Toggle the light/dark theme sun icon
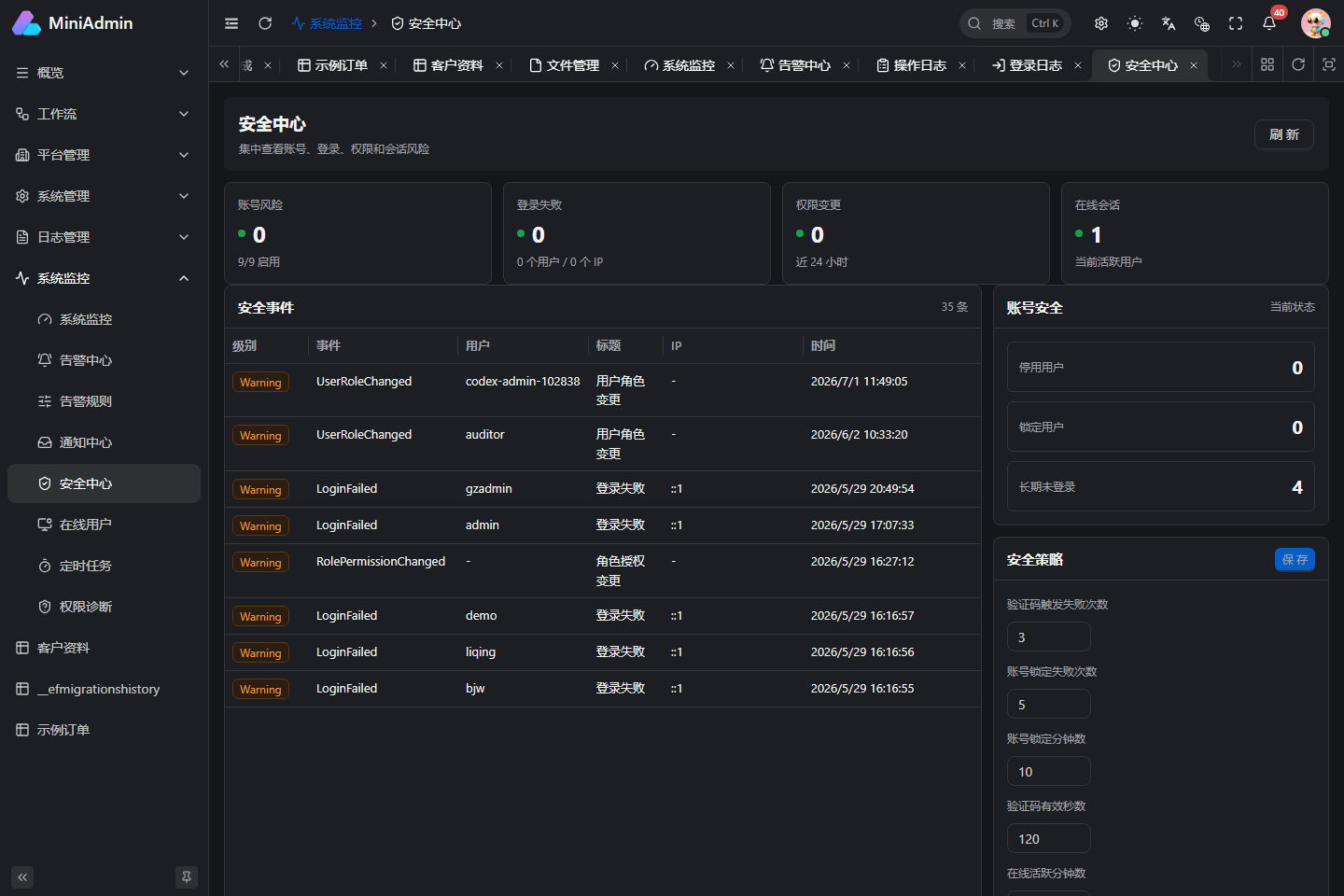This screenshot has width=1344, height=896. (x=1135, y=23)
